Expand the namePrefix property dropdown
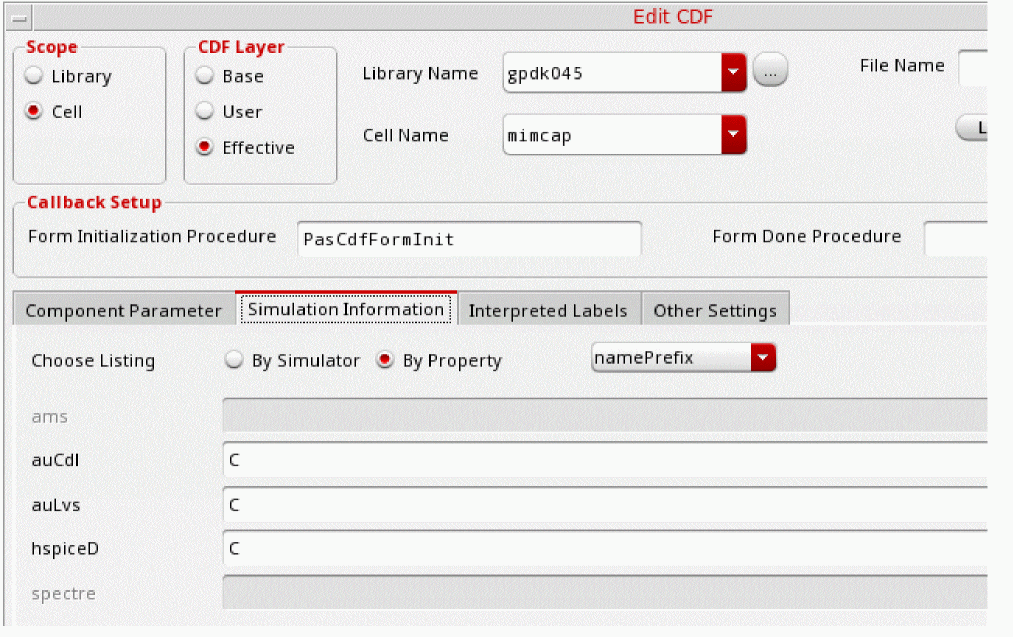This screenshot has width=1013, height=637. pyautogui.click(x=763, y=357)
